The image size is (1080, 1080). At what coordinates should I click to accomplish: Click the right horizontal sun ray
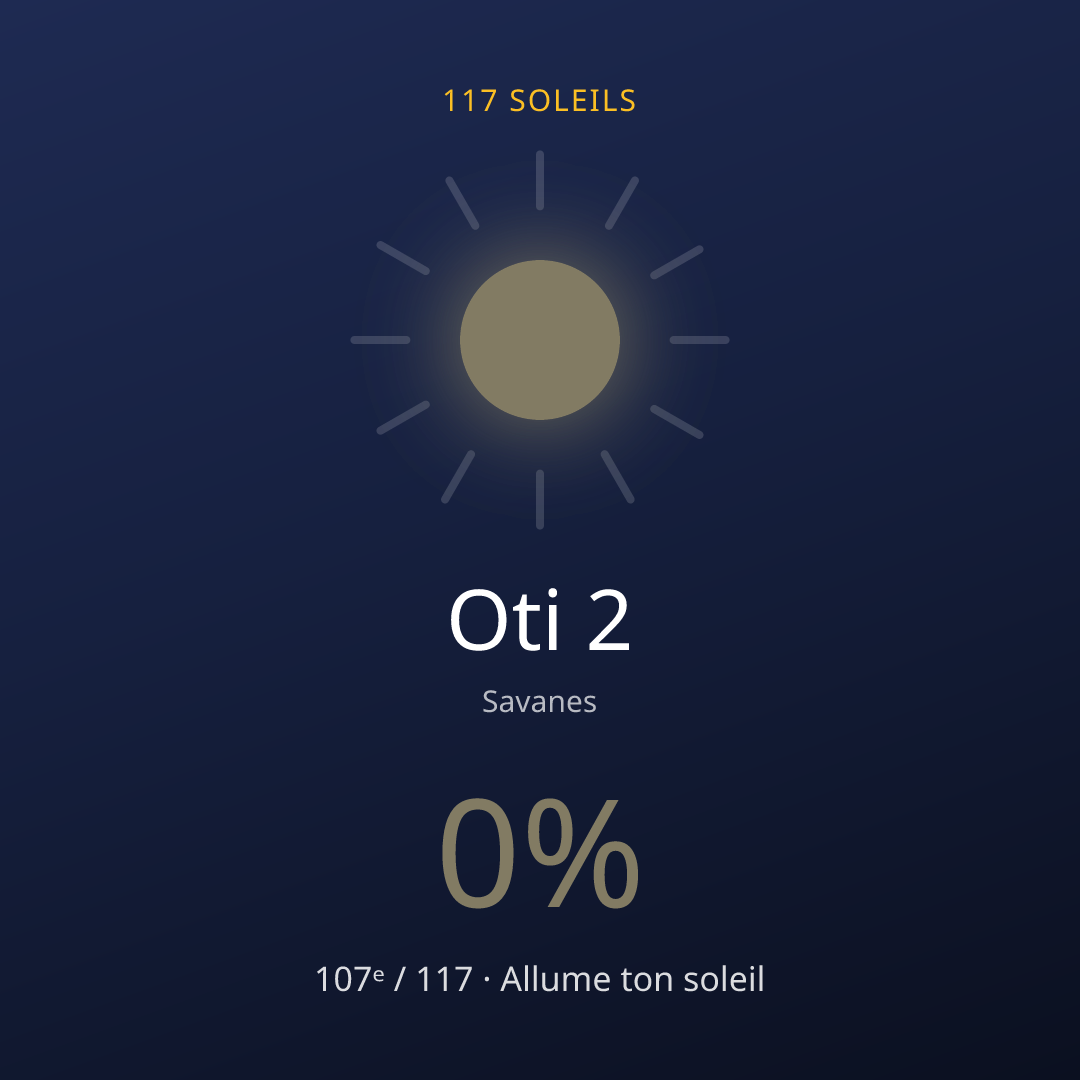(x=699, y=340)
